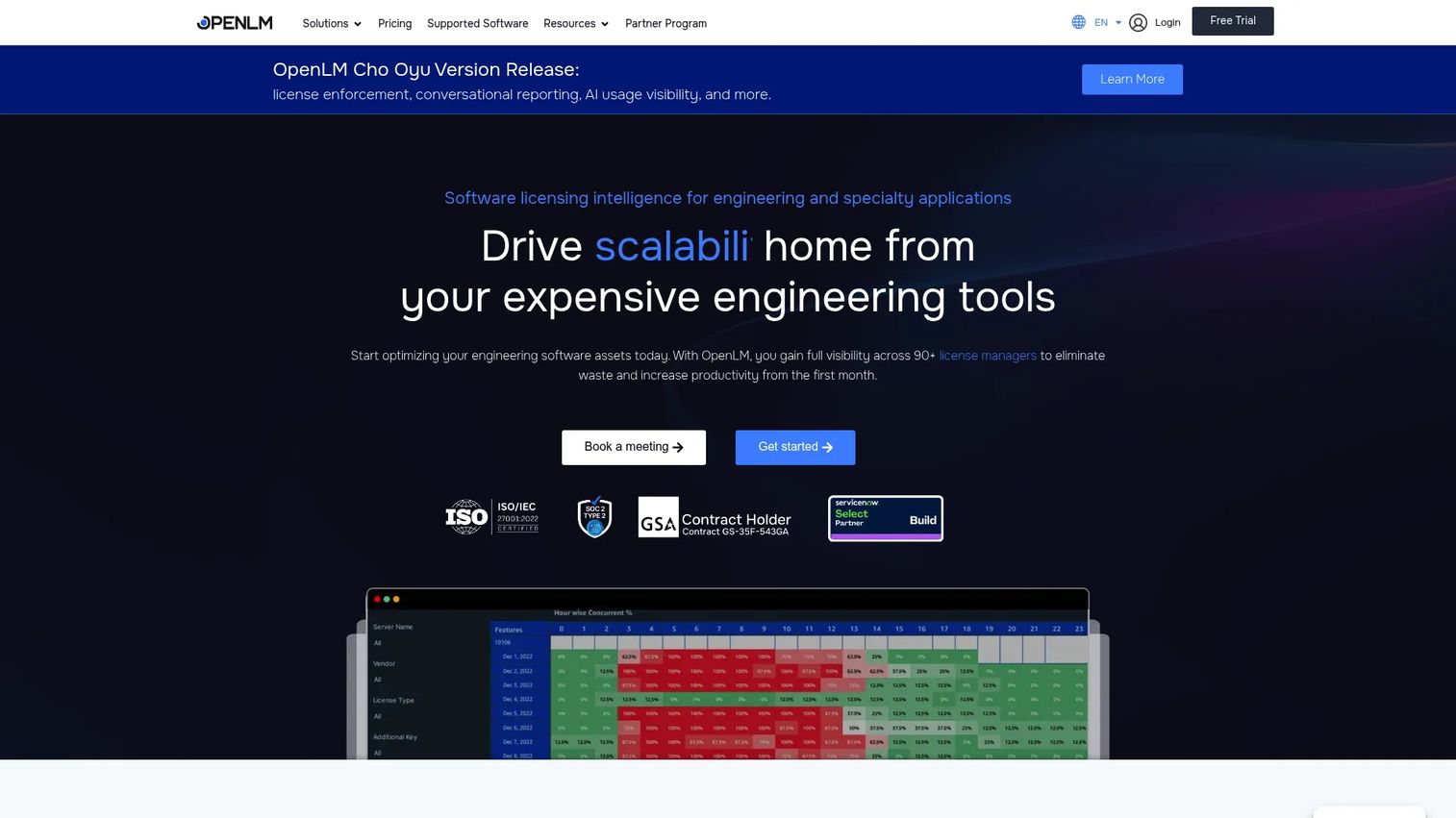
Task: Expand the Solutions dropdown menu
Action: pos(332,23)
